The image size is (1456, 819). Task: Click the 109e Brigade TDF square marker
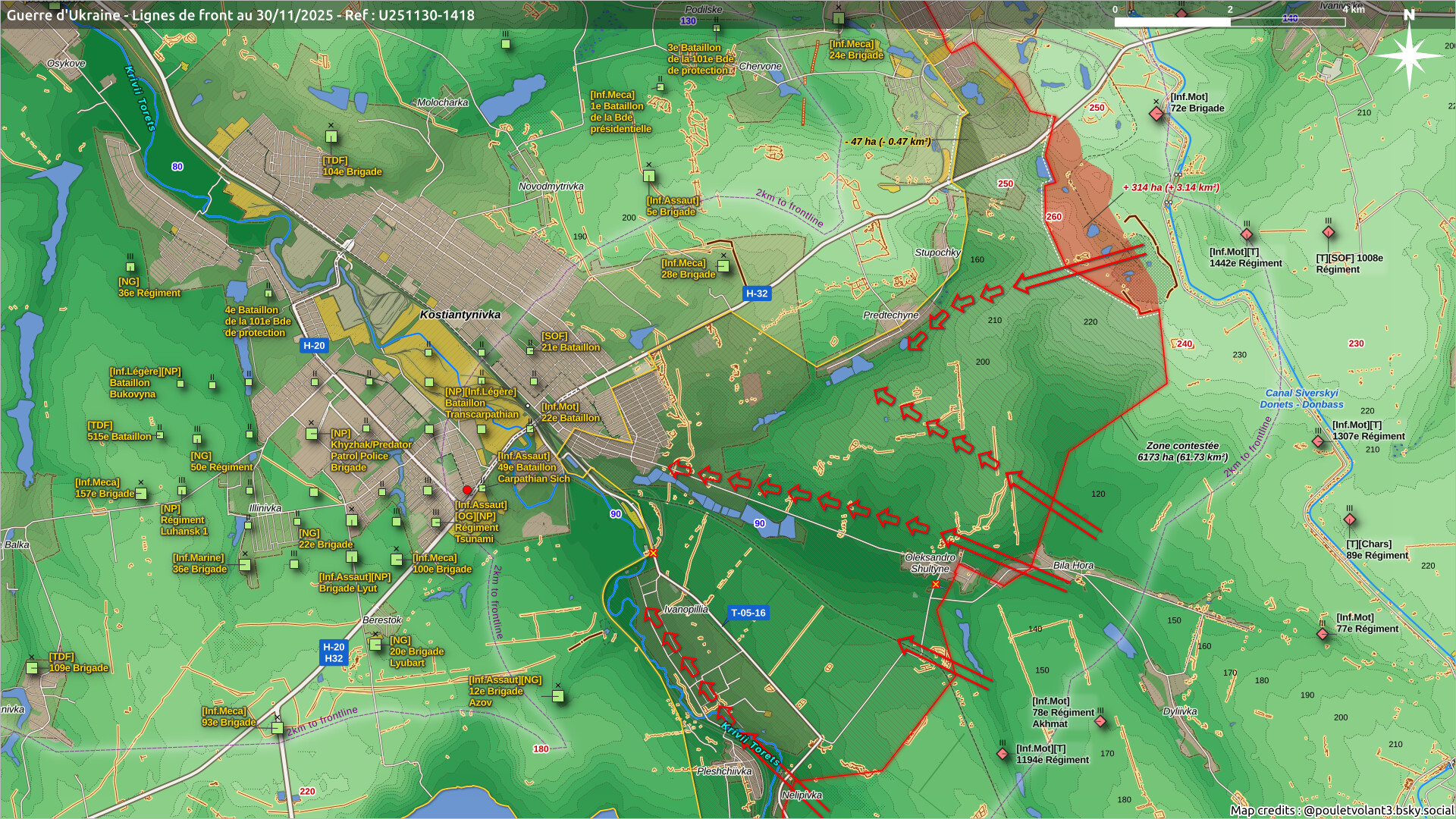pos(32,668)
